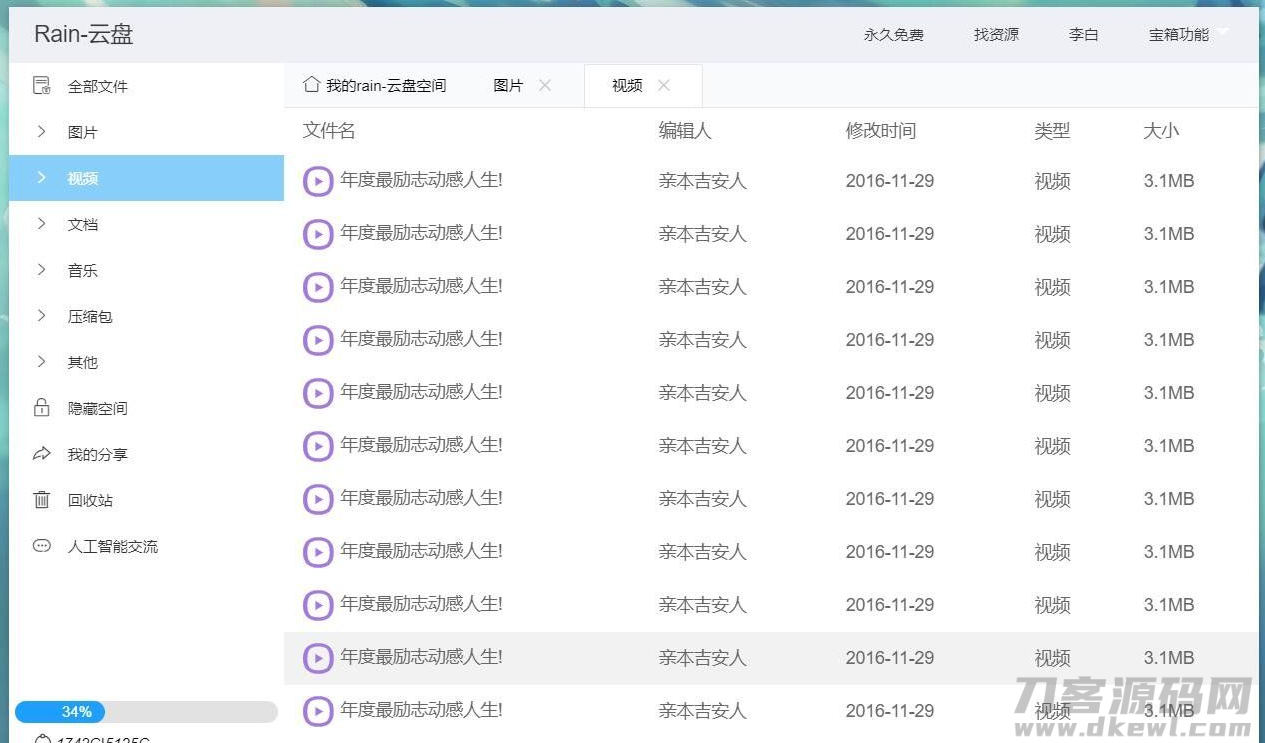The height and width of the screenshot is (743, 1265).
Task: Expand the 文档 category
Action: [x=82, y=224]
